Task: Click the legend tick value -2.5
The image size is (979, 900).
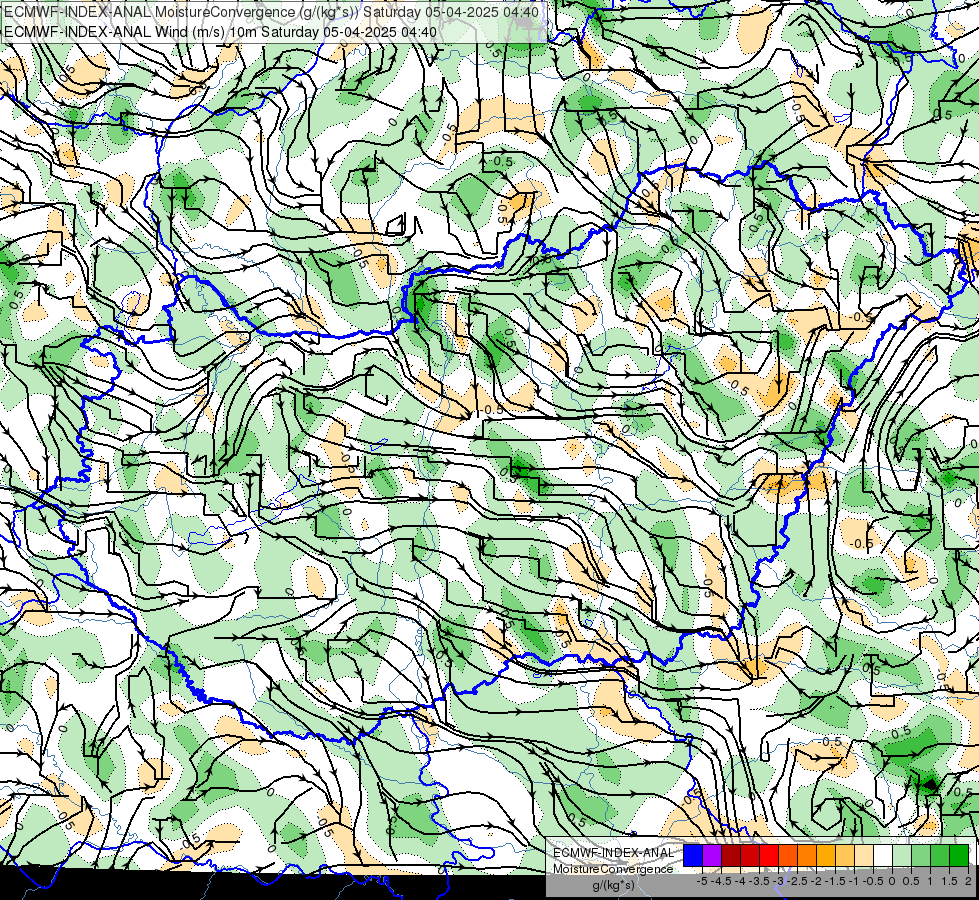Action: pos(797,881)
